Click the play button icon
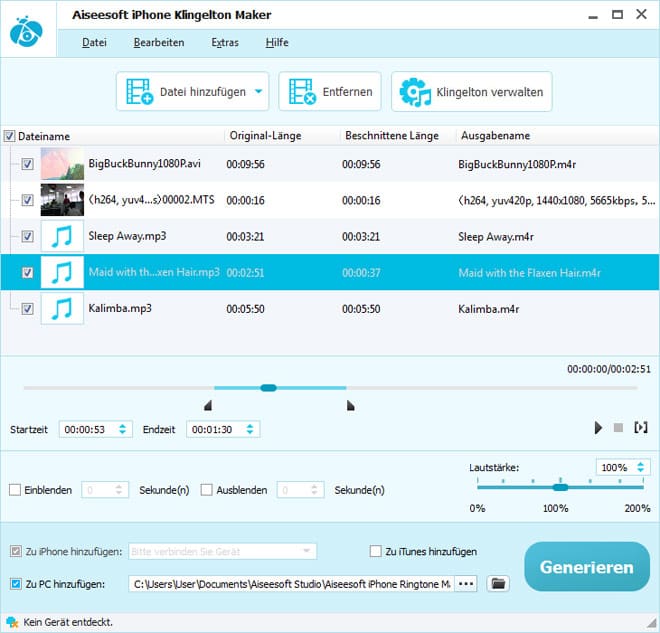This screenshot has width=660, height=633. [598, 428]
